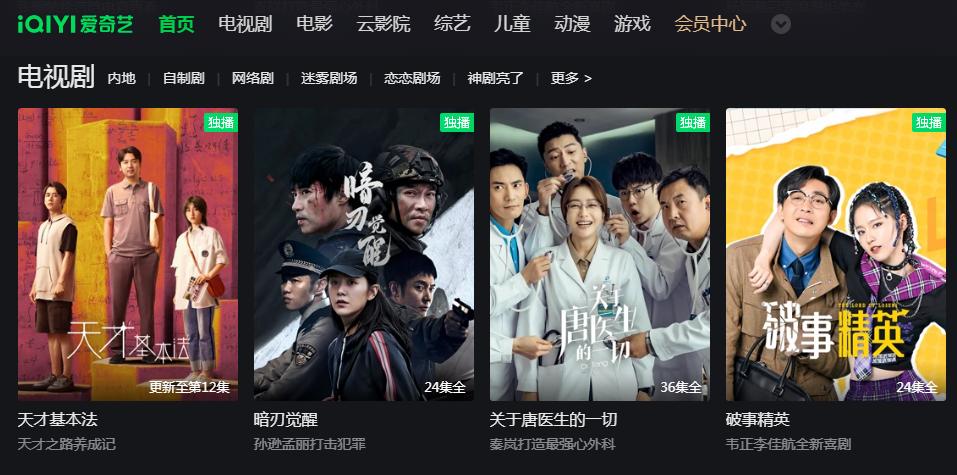
Task: Click the 独播 badge on 关于唐医生的一切 poster
Action: click(693, 122)
